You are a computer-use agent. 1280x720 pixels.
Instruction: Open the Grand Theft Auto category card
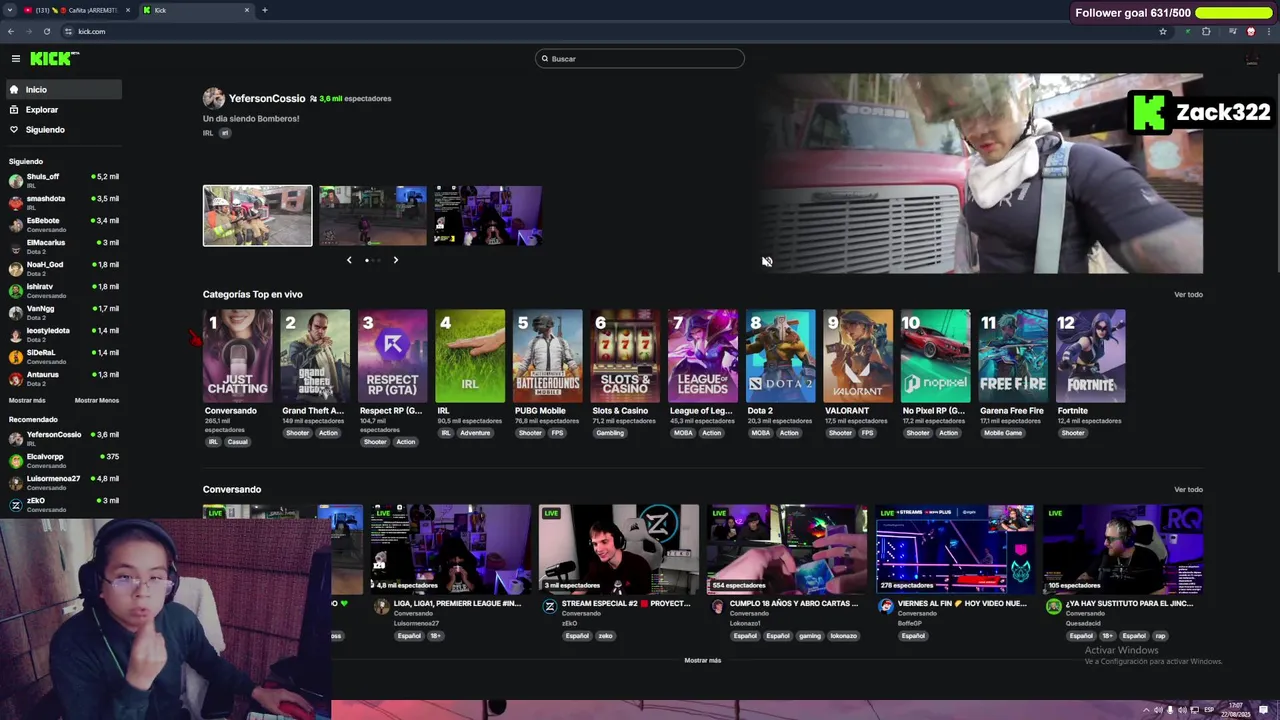coord(315,356)
